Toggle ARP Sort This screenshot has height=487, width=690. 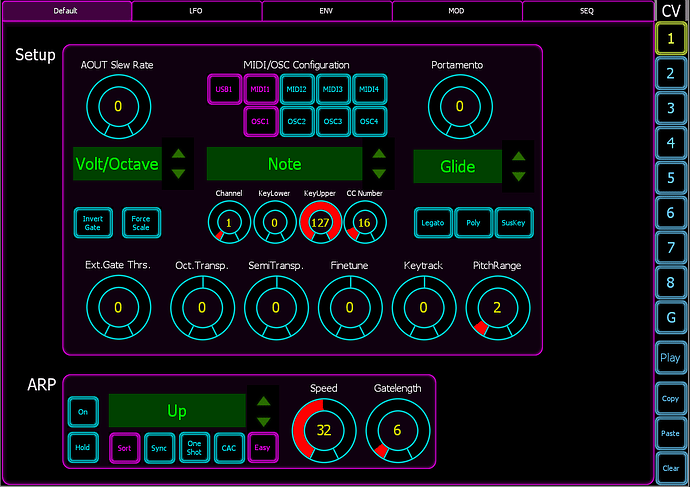(x=125, y=448)
